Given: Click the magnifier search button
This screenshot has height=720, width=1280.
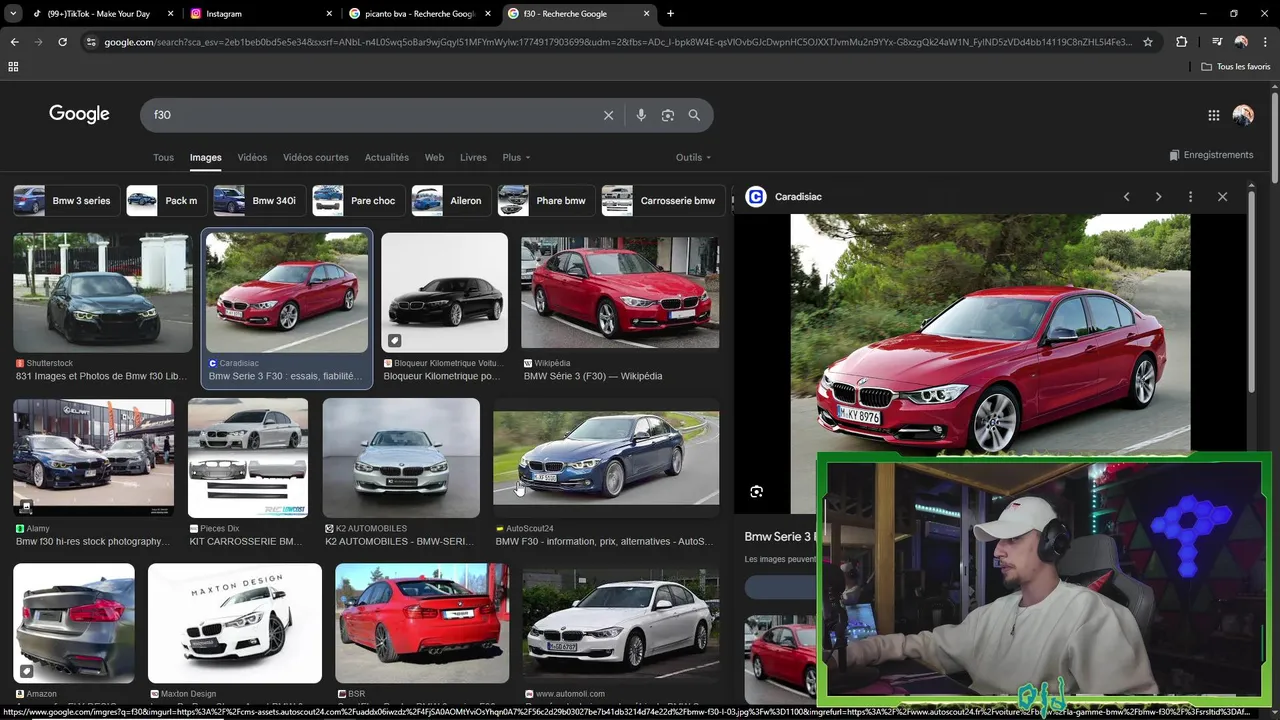Looking at the screenshot, I should (x=694, y=115).
